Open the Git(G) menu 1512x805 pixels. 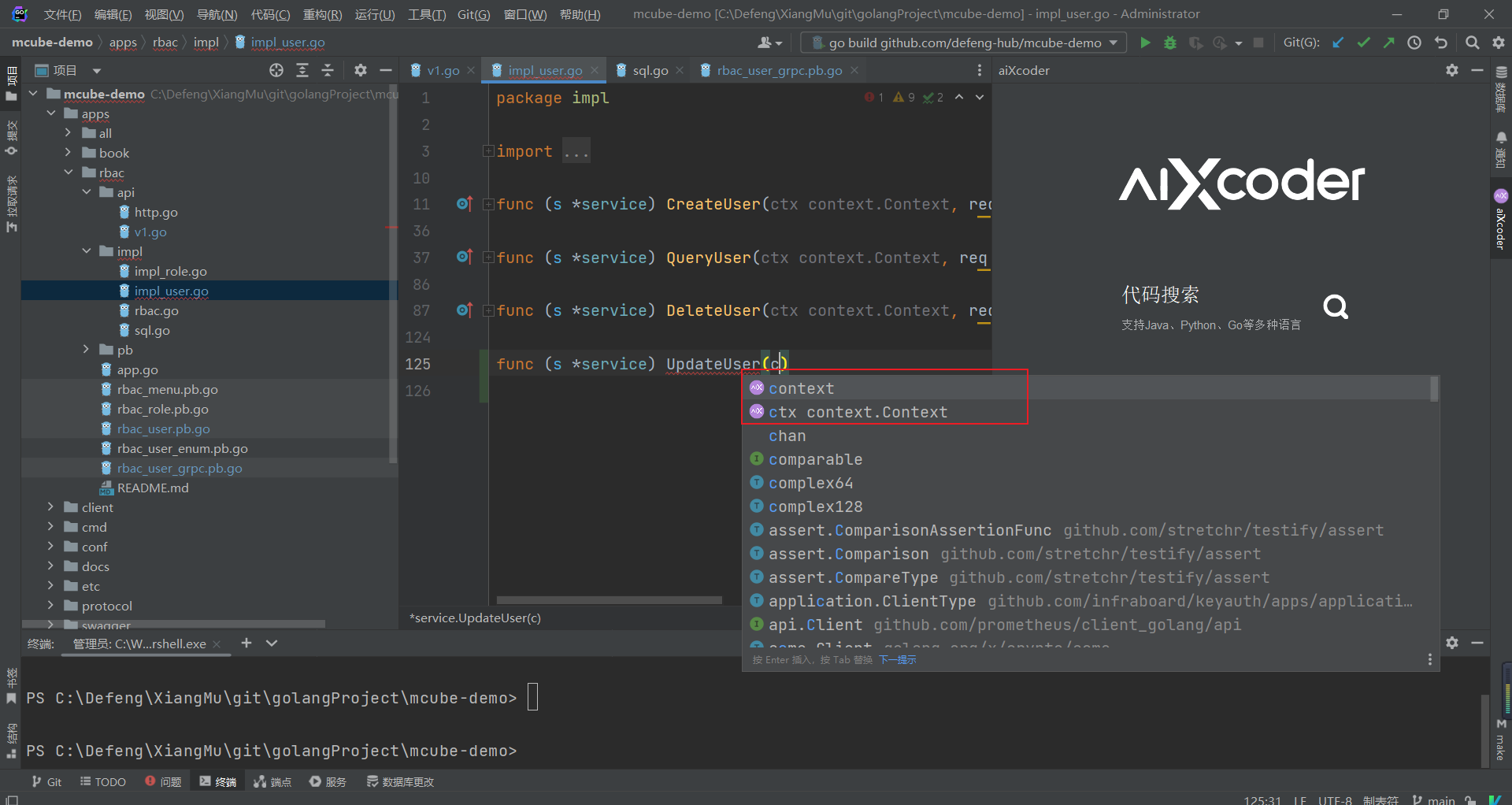pyautogui.click(x=473, y=14)
